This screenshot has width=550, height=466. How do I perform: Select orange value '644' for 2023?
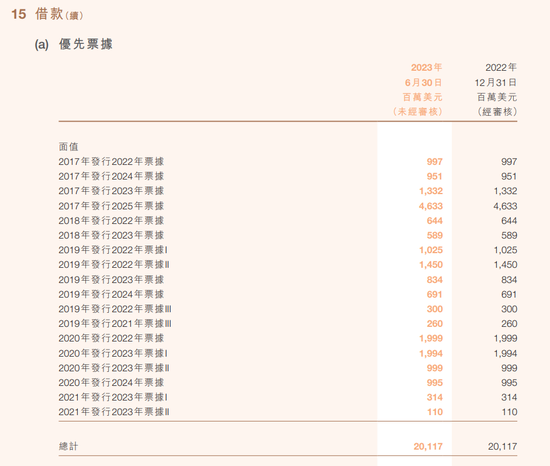click(434, 221)
